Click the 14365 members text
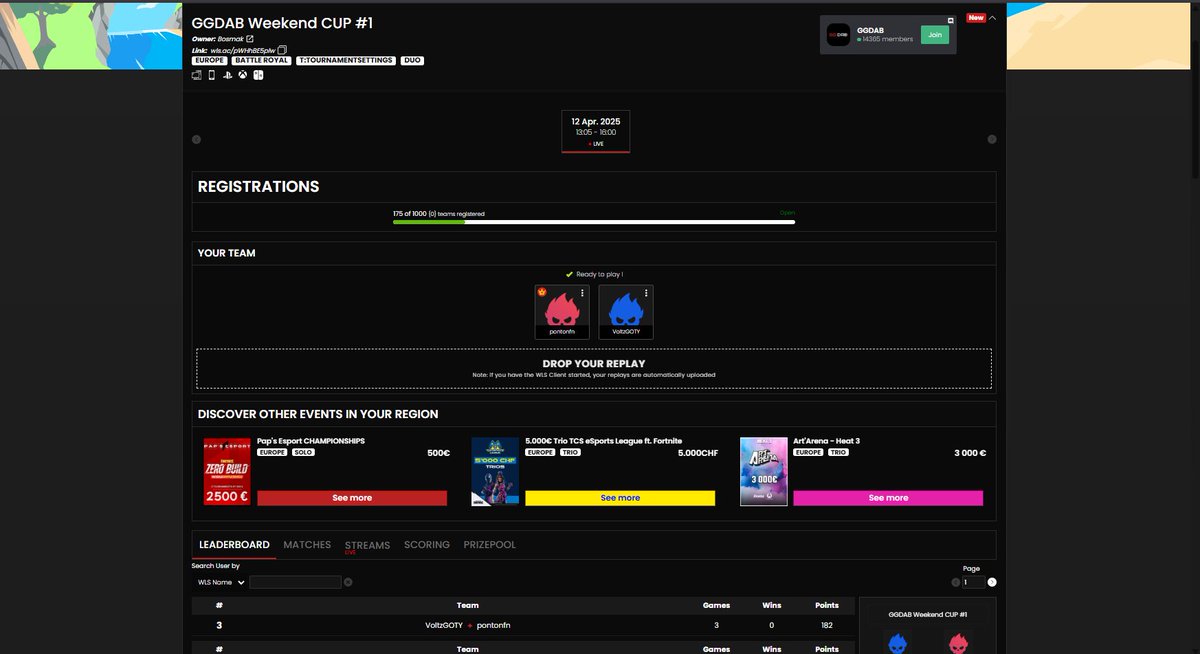The image size is (1200, 654). coord(887,39)
